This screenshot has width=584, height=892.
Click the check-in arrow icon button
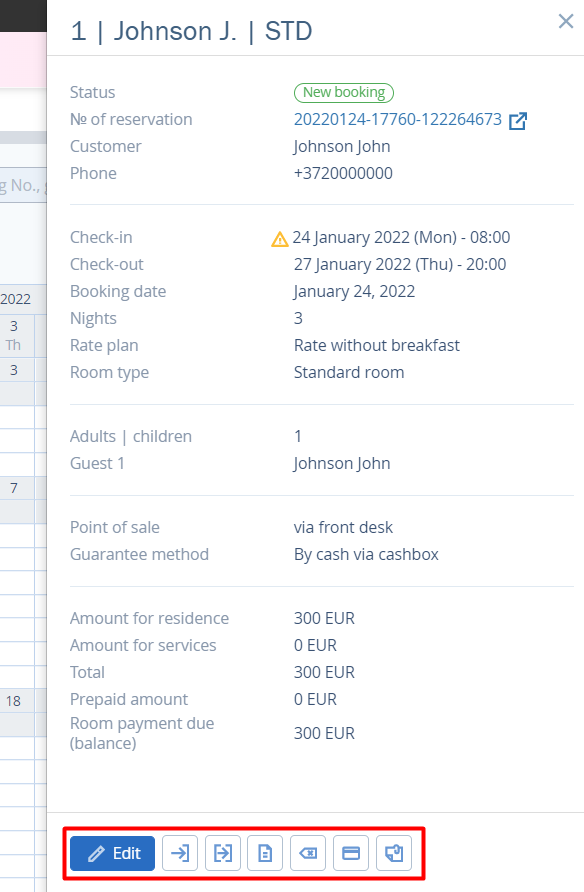coord(180,853)
